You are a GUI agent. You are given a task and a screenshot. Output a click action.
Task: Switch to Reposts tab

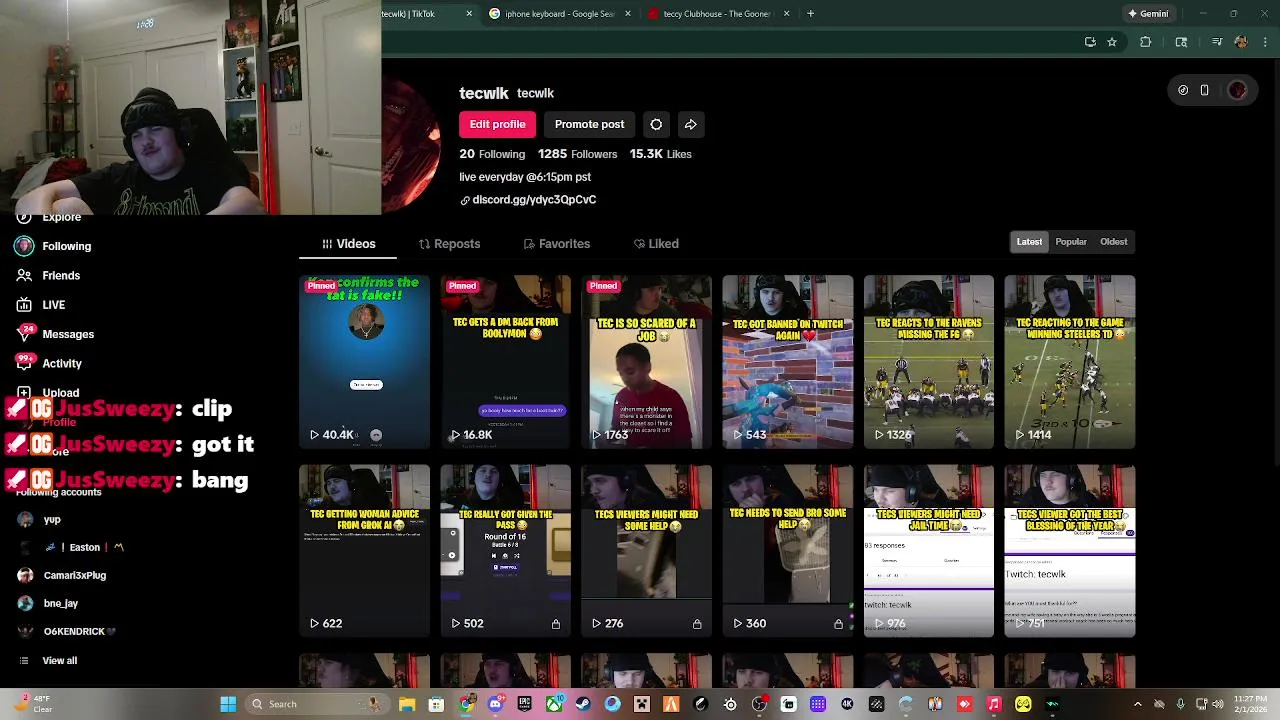tap(449, 244)
